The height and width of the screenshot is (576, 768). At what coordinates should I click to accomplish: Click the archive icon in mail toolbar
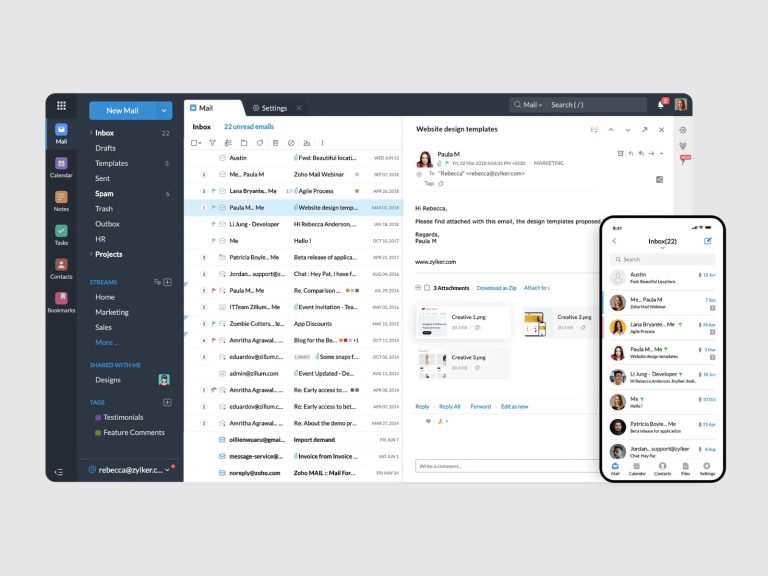point(307,143)
